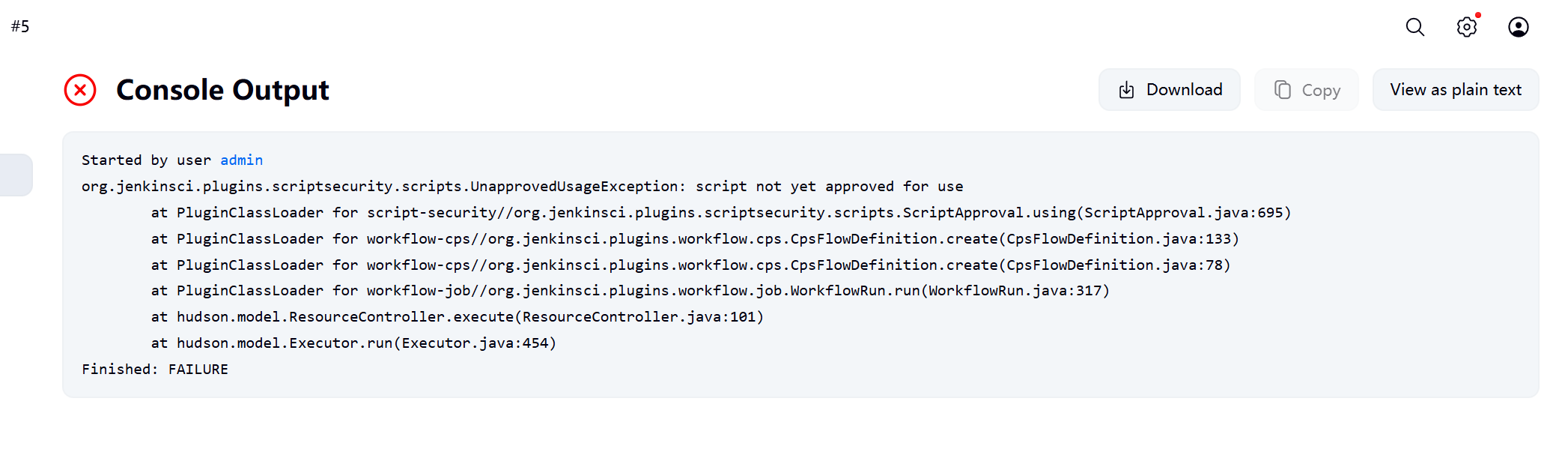Click the Executor.java:454 stack trace line
The height and width of the screenshot is (455, 1568).
[x=353, y=343]
